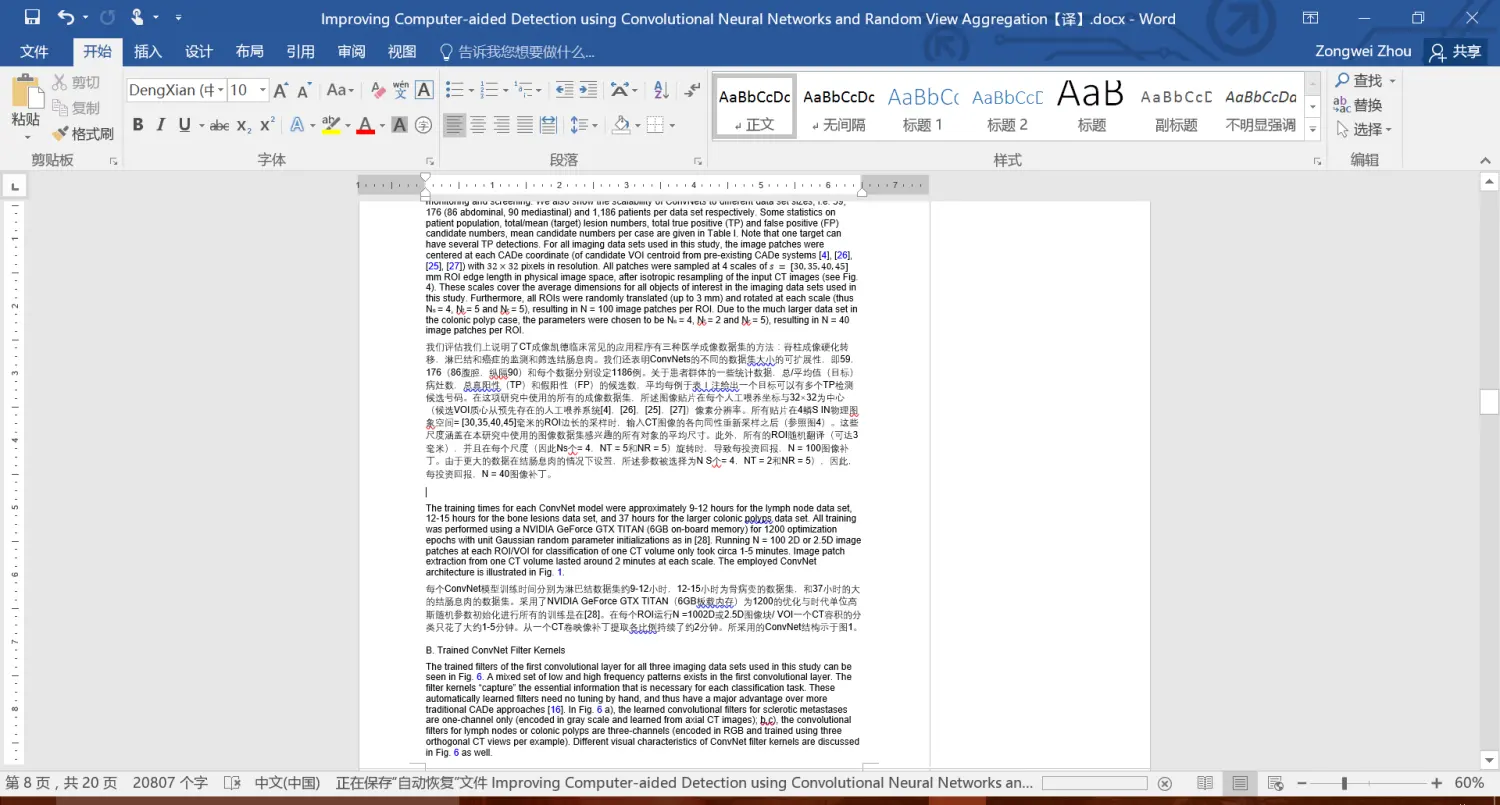The image size is (1500, 805).
Task: Click the enclosed character (字) icon
Action: click(423, 125)
